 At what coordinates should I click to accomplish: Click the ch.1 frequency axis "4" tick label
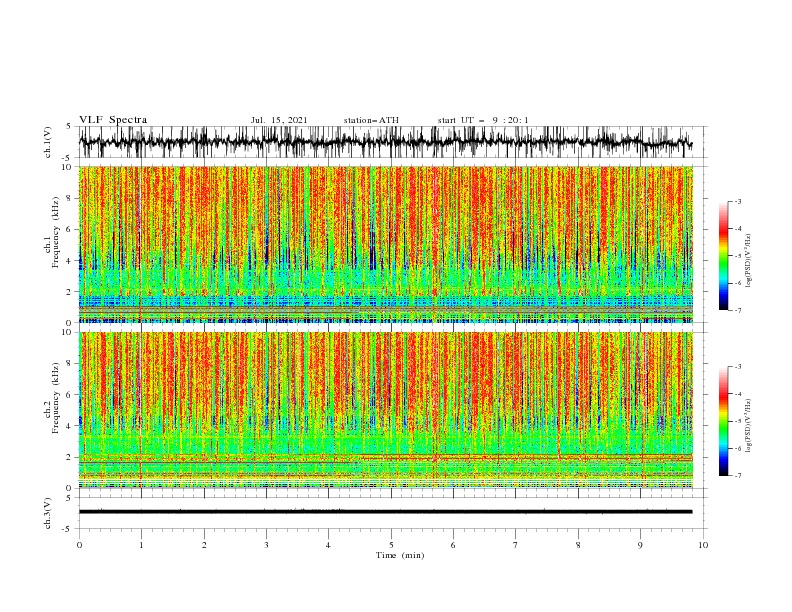point(70,261)
